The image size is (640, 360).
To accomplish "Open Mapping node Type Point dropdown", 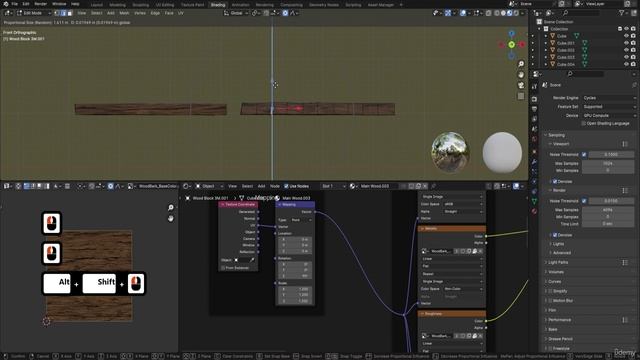I will [x=302, y=220].
